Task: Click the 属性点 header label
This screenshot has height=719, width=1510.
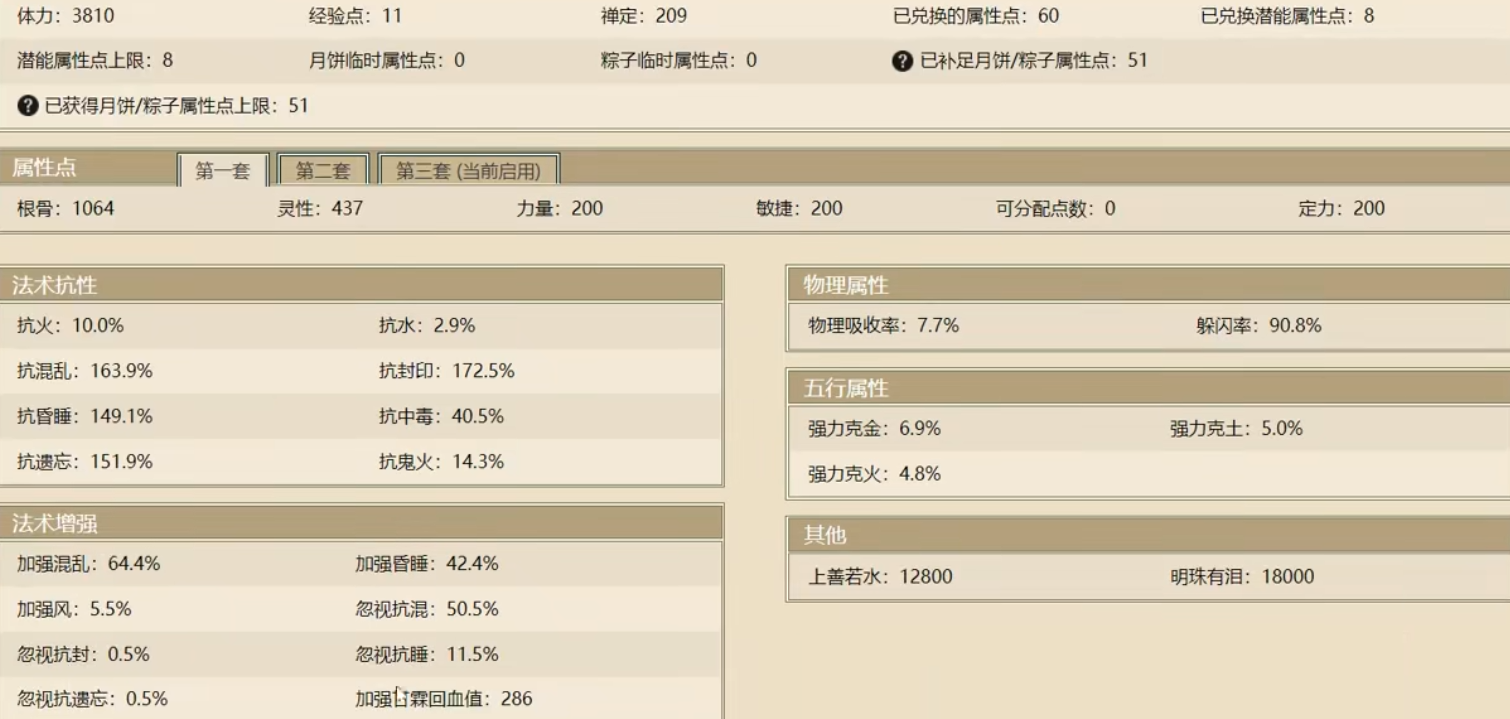Action: pos(45,168)
